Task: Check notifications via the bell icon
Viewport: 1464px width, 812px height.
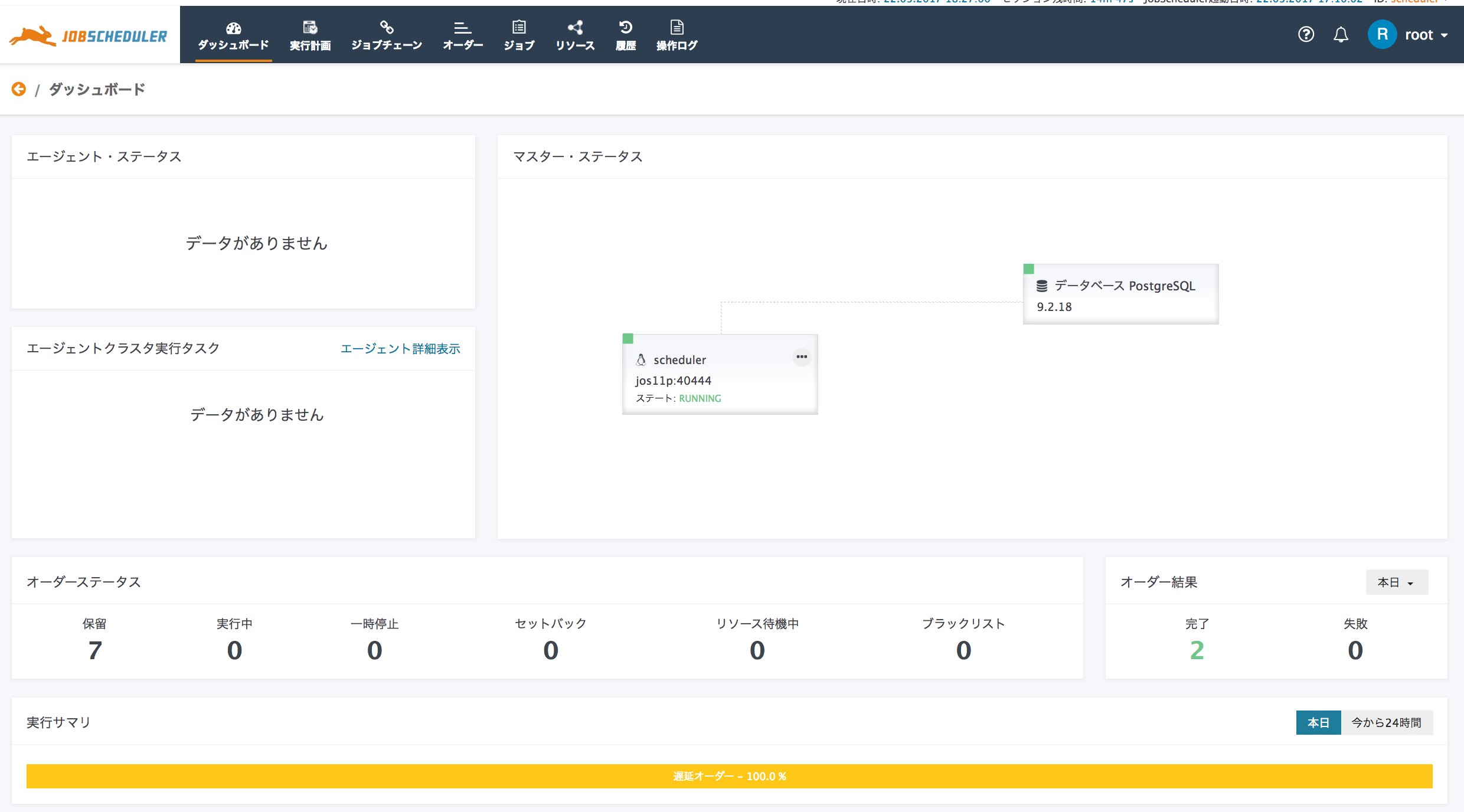Action: [x=1341, y=34]
